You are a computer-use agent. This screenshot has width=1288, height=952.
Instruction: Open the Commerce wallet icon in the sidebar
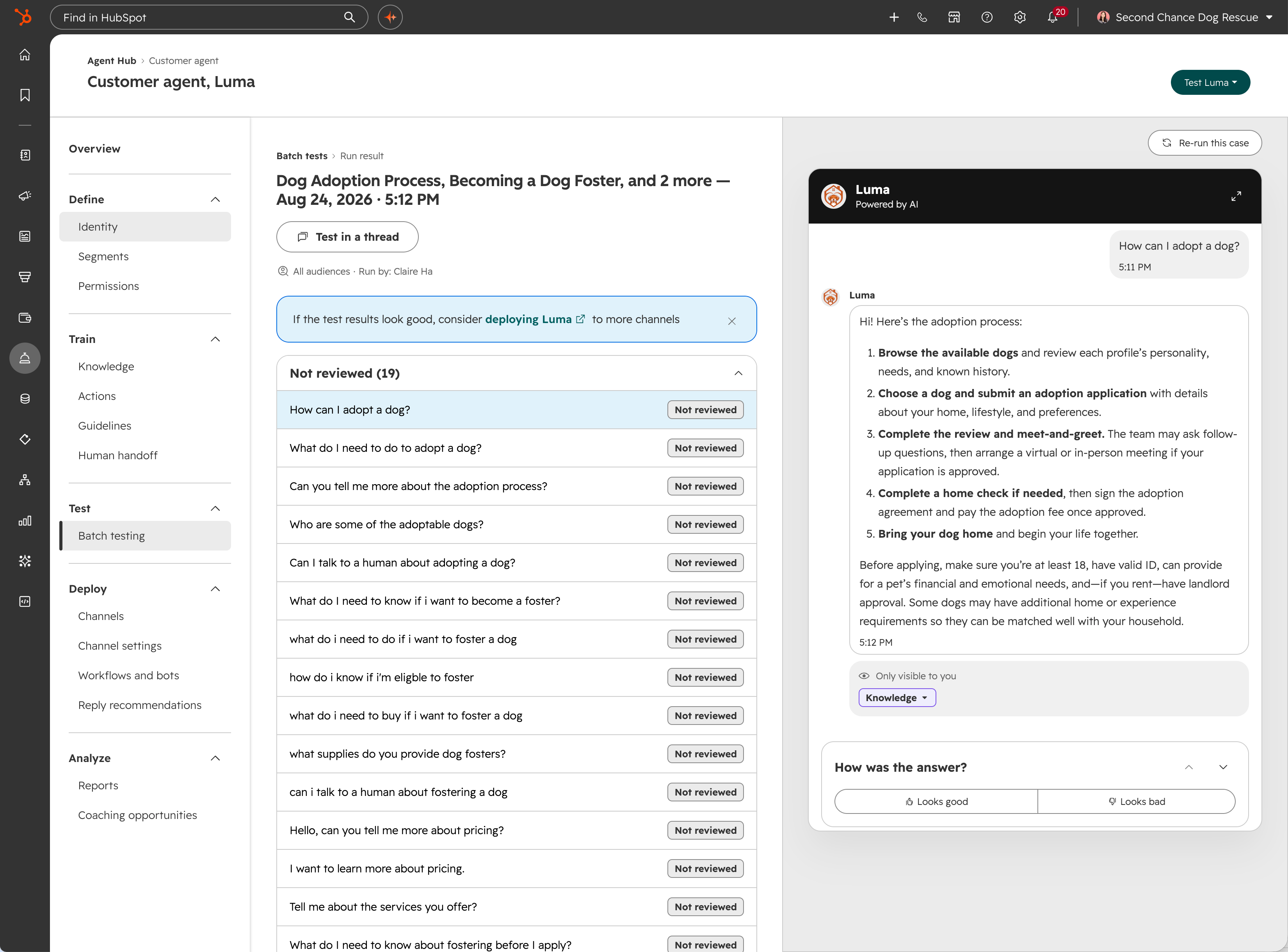pos(25,318)
